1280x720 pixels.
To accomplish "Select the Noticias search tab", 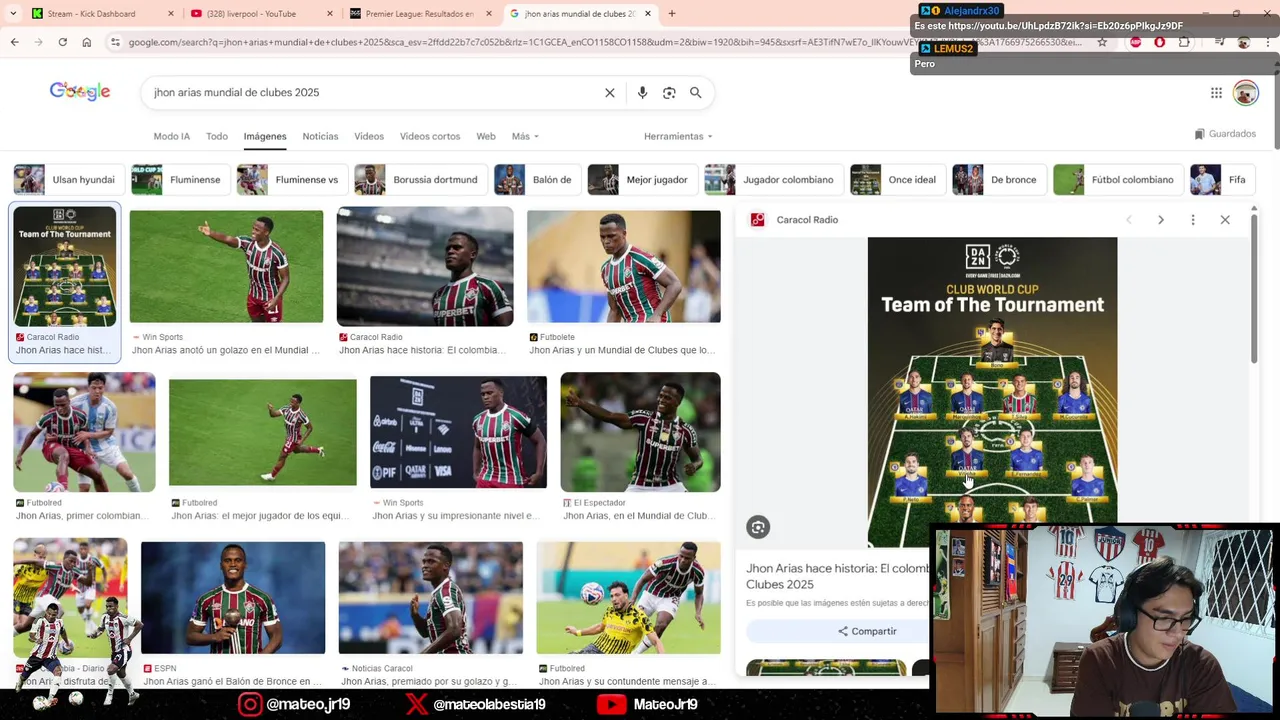I will tap(320, 136).
